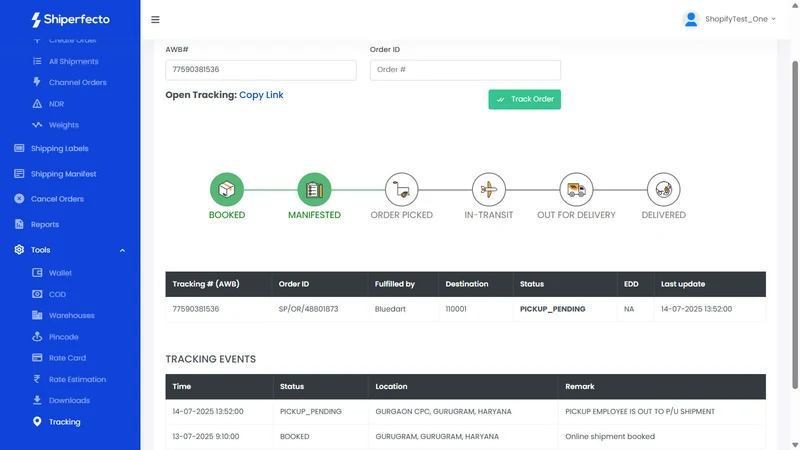Click the Order ID input field
Image resolution: width=800 pixels, height=450 pixels.
465,70
